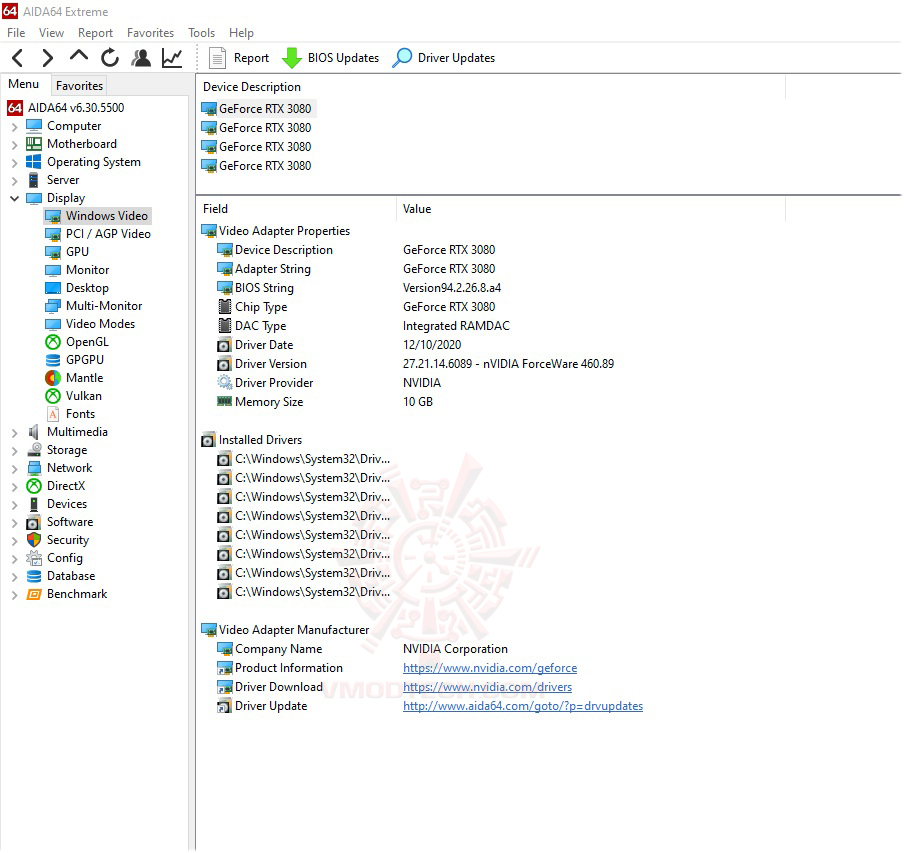Select the Multi-Monitor item icon
The height and width of the screenshot is (853, 904).
click(53, 306)
